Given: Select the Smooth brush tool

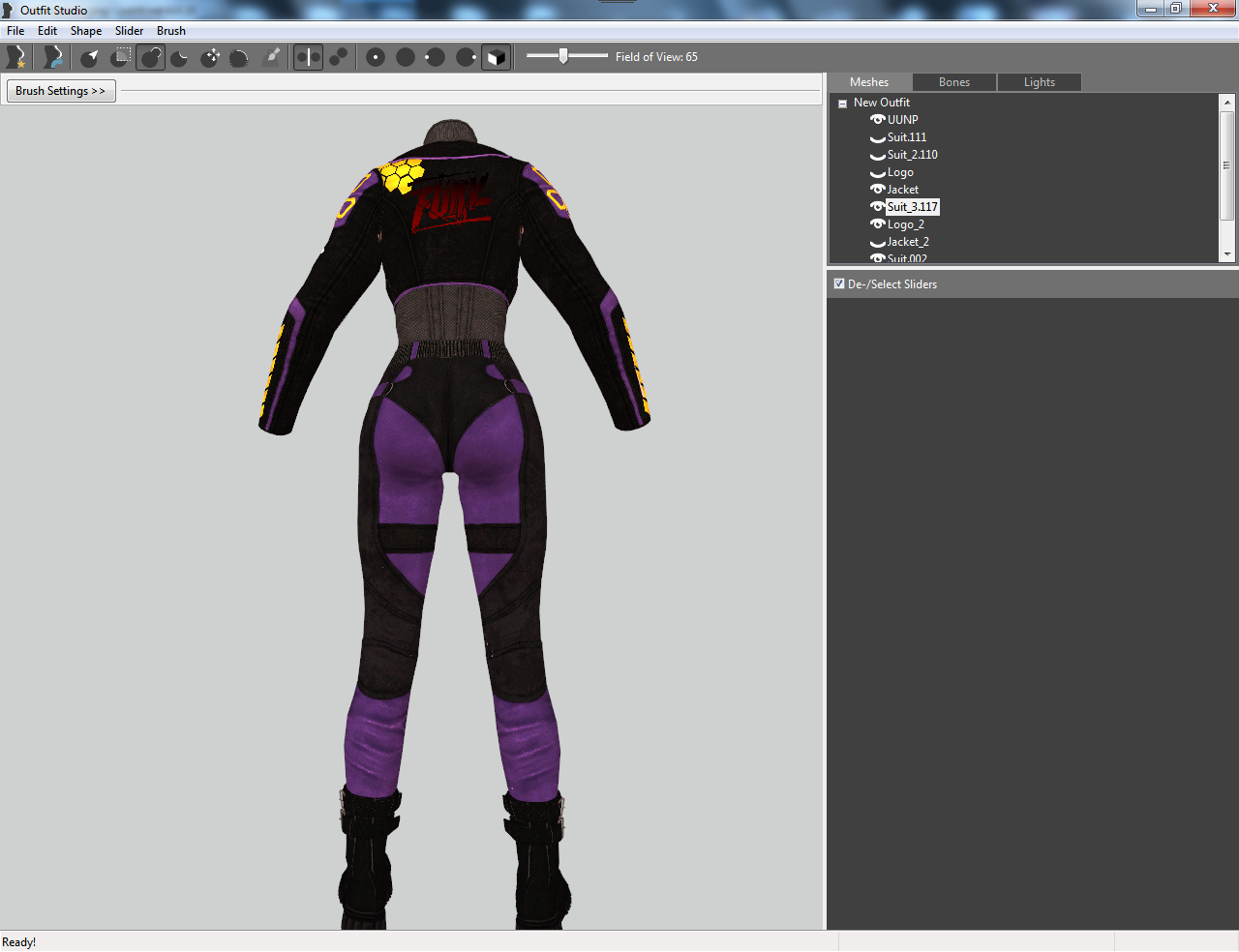Looking at the screenshot, I should 239,57.
